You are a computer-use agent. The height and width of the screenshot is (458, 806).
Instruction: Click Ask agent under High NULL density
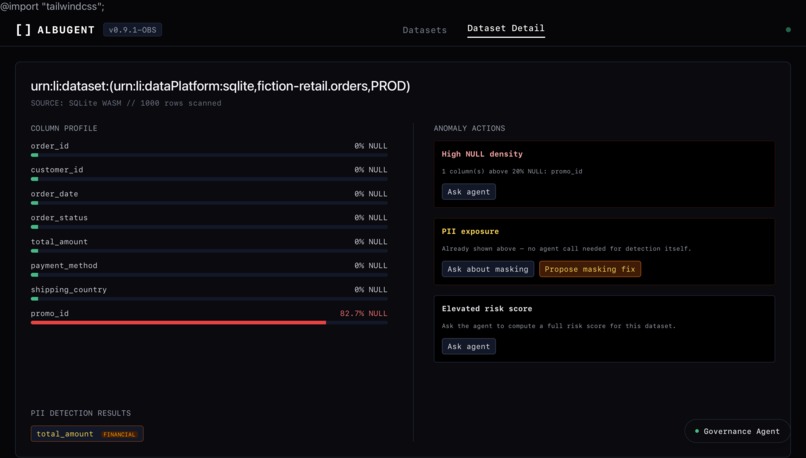click(468, 192)
